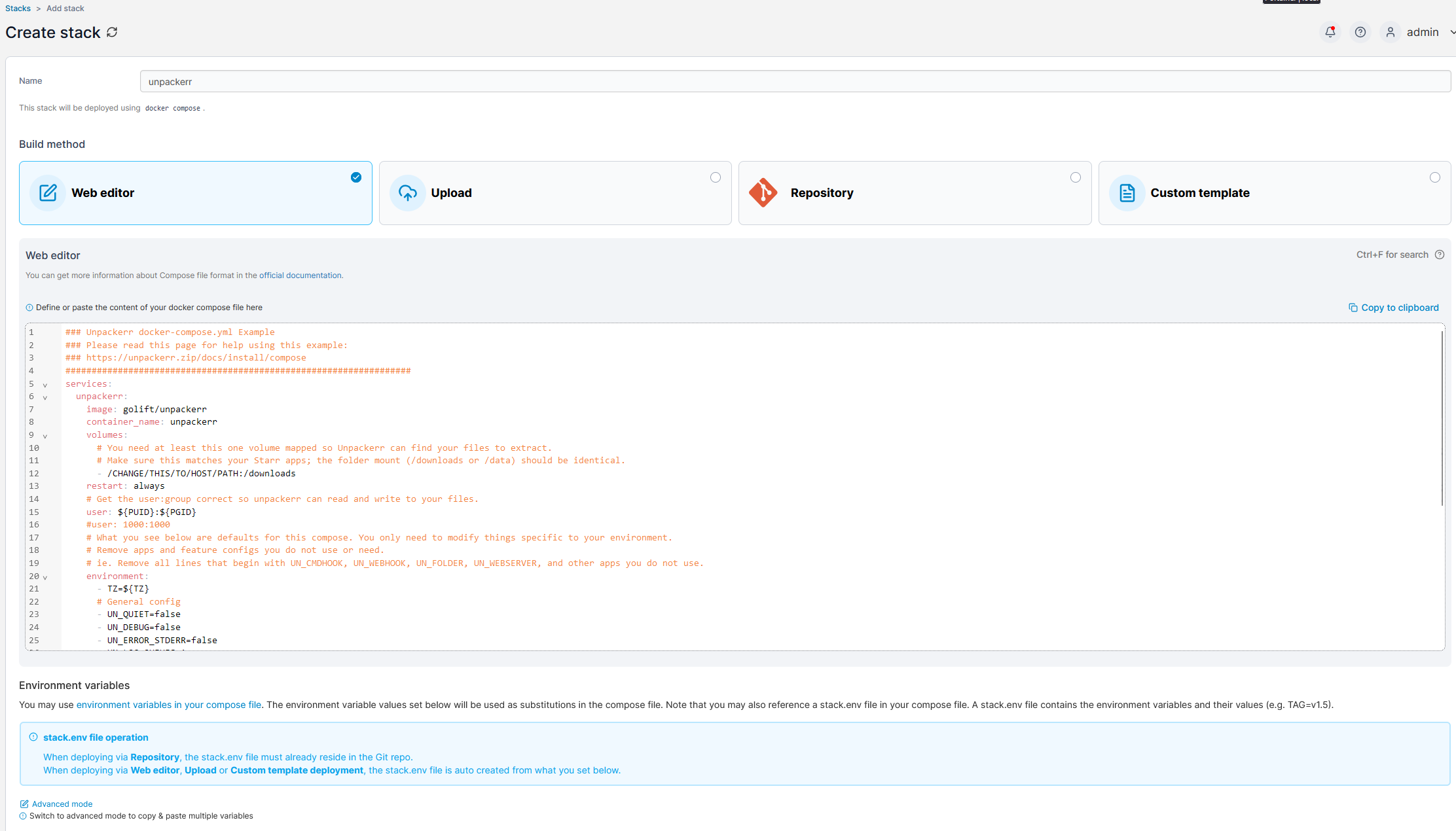Click the UN_QUIET=false line
1456x831 pixels.
point(139,614)
